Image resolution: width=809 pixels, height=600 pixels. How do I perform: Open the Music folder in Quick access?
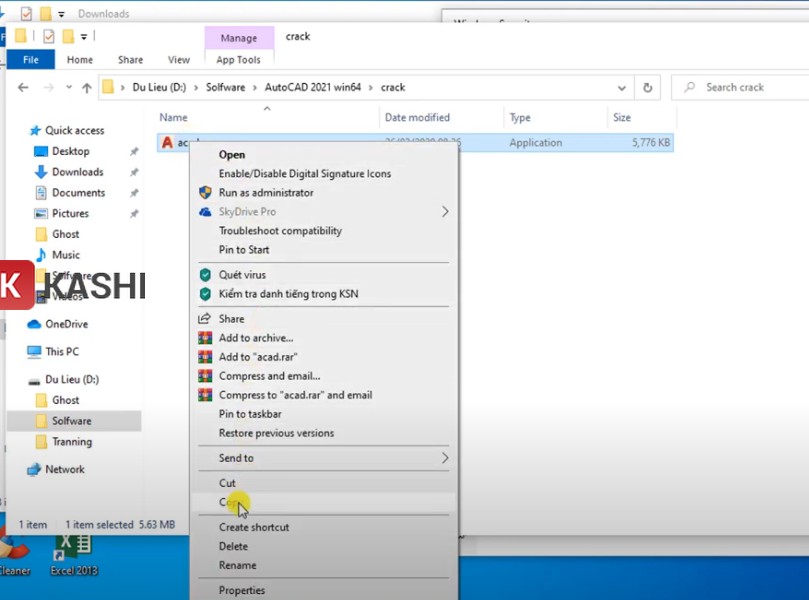tap(66, 255)
